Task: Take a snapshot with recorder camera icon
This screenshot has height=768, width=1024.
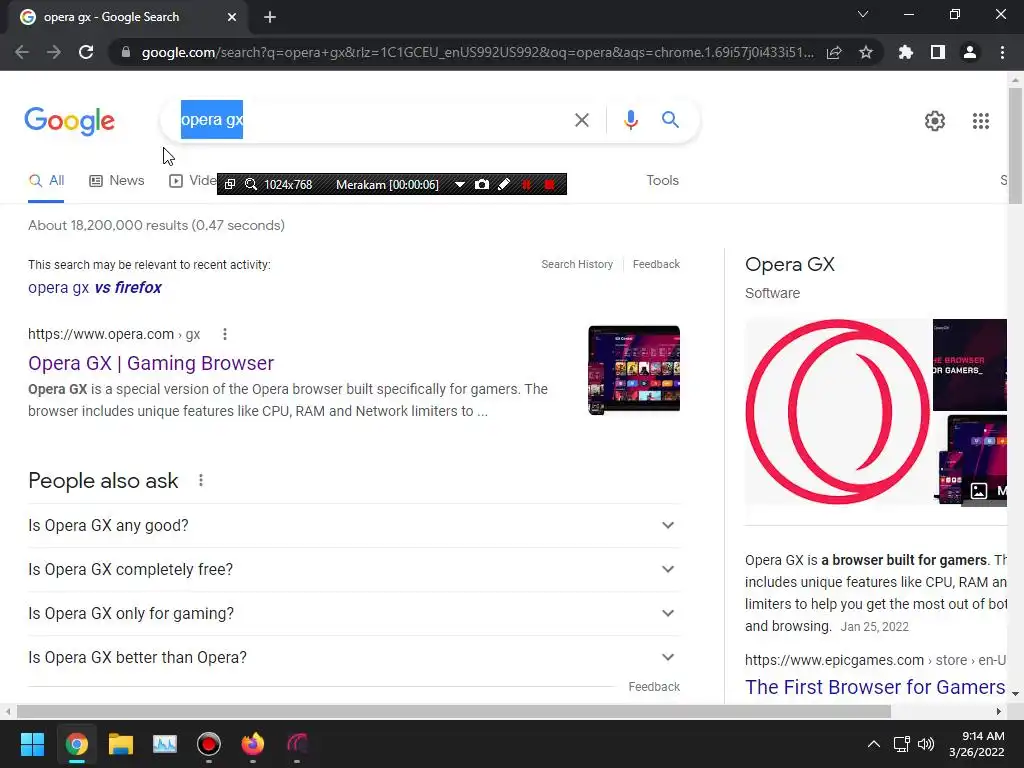Action: coord(482,184)
